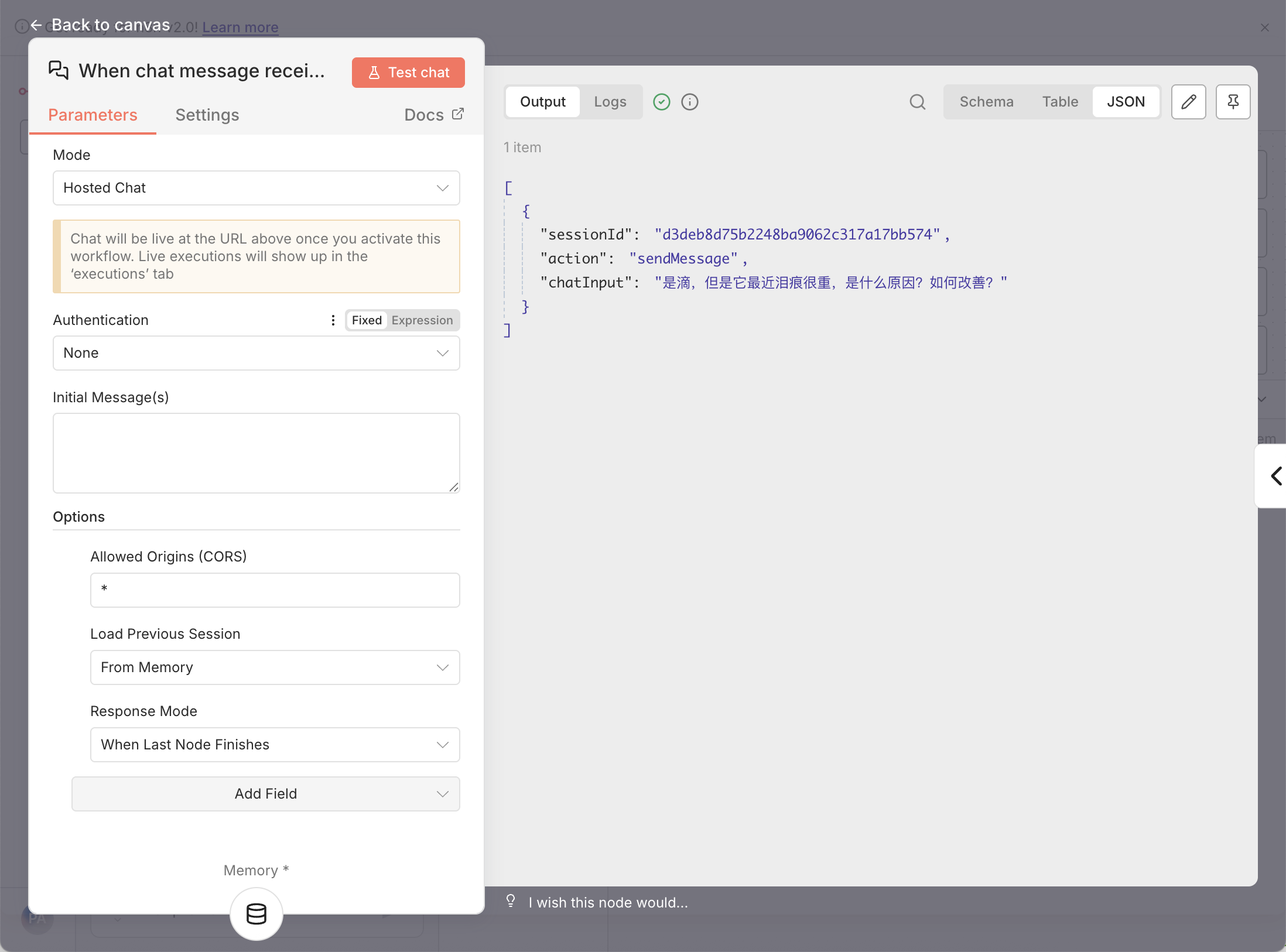Image resolution: width=1286 pixels, height=952 pixels.
Task: Open the Docs external link
Action: [x=433, y=115]
